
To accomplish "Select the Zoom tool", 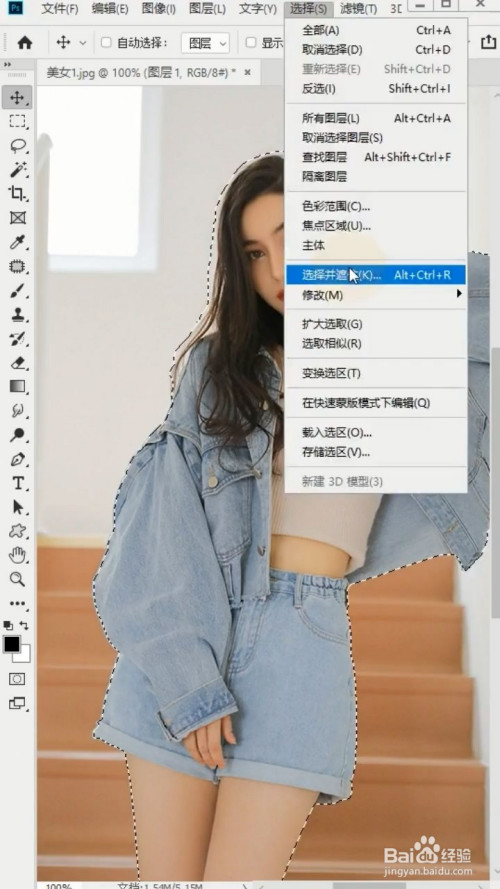I will (x=17, y=579).
